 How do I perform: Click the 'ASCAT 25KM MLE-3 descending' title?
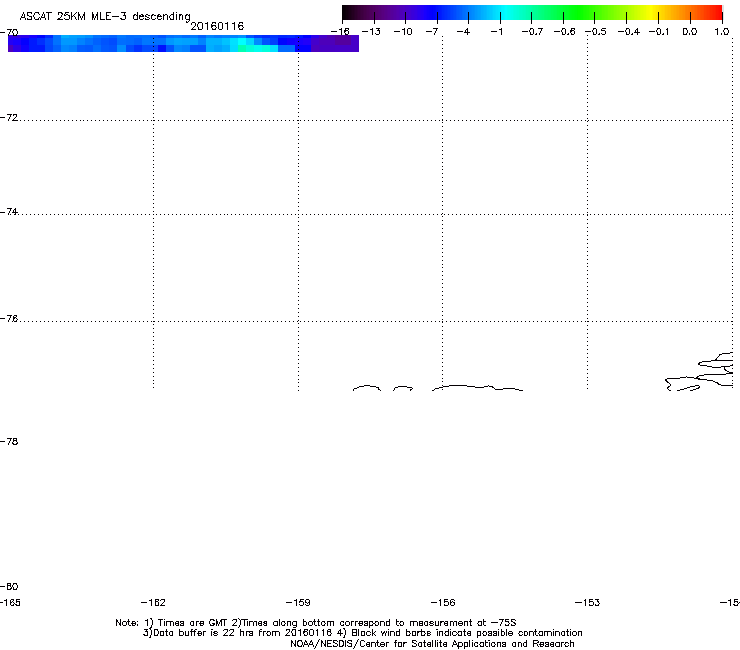[x=105, y=16]
